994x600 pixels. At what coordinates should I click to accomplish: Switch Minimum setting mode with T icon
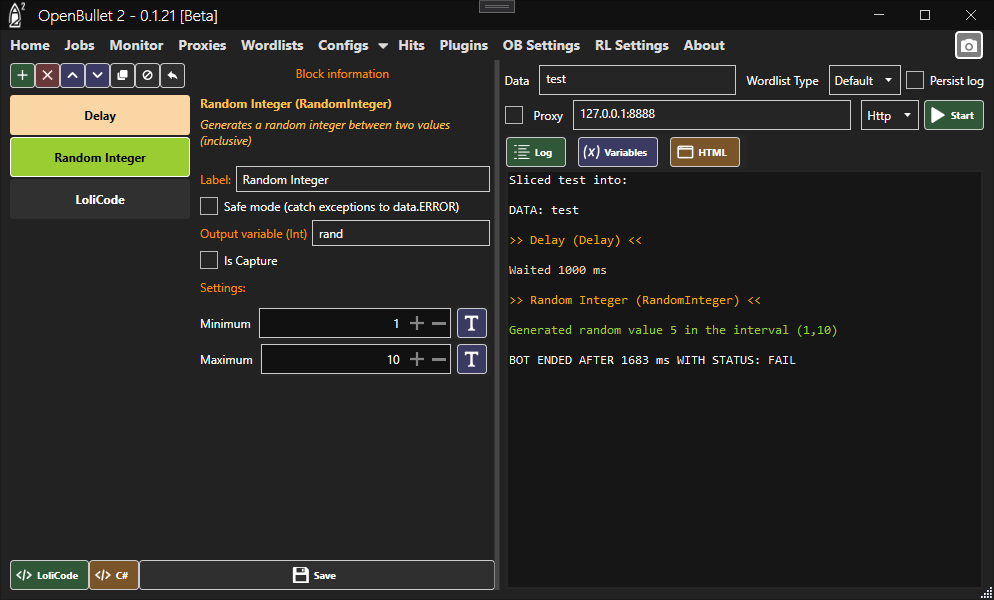tap(472, 323)
